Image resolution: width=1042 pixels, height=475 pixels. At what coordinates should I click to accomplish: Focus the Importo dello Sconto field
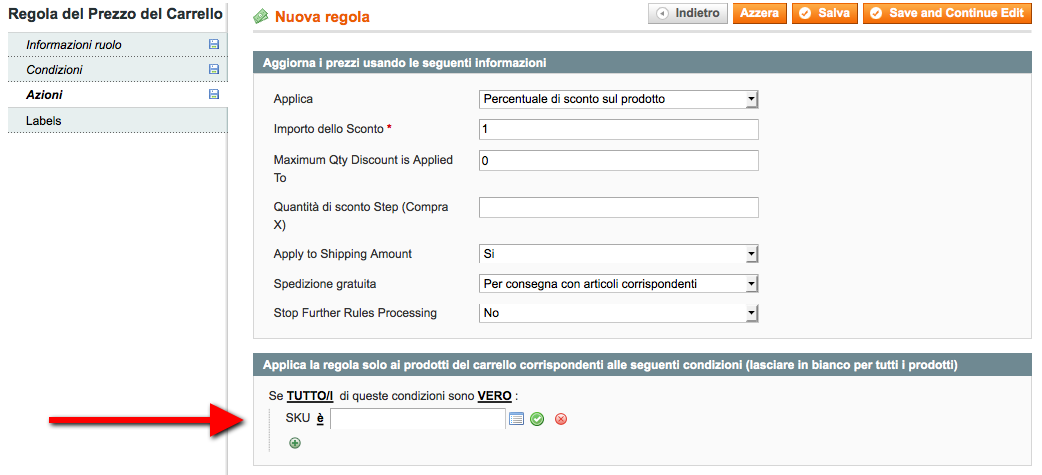pyautogui.click(x=619, y=129)
